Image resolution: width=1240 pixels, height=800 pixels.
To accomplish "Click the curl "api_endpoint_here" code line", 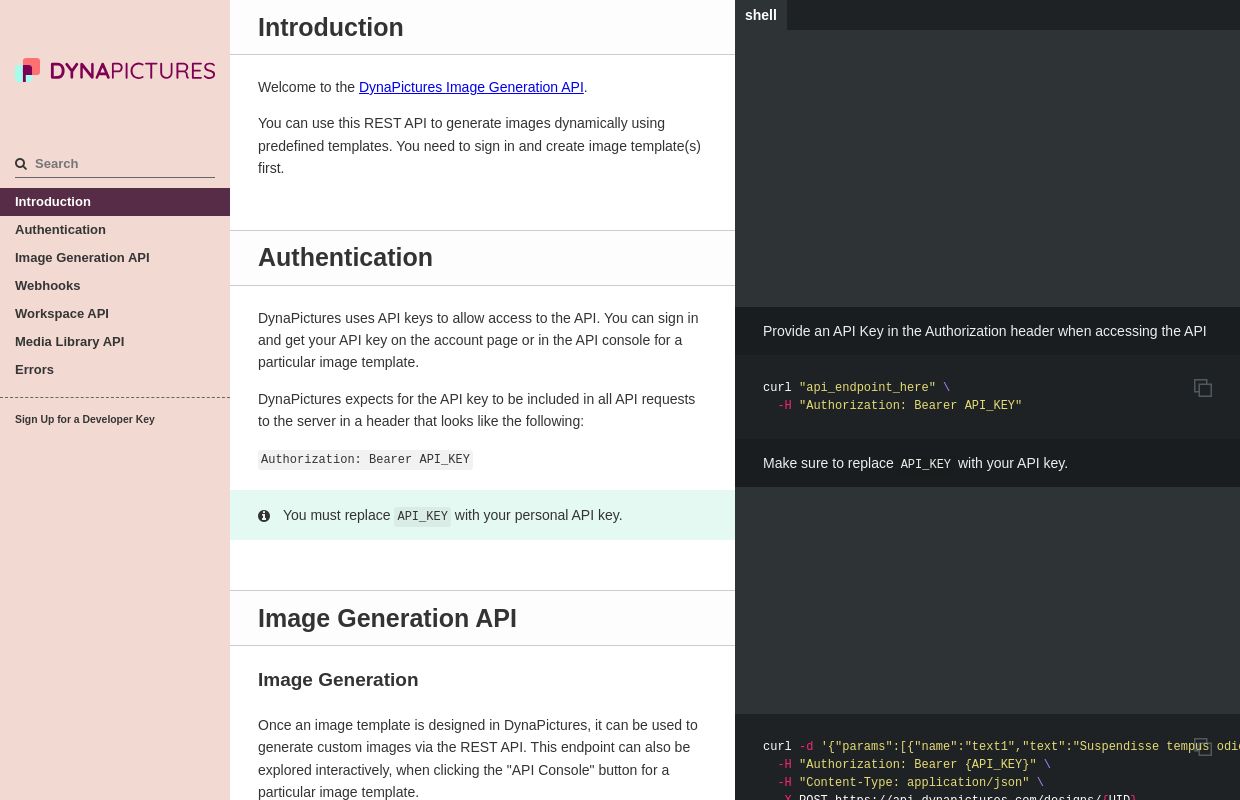I will 856,388.
